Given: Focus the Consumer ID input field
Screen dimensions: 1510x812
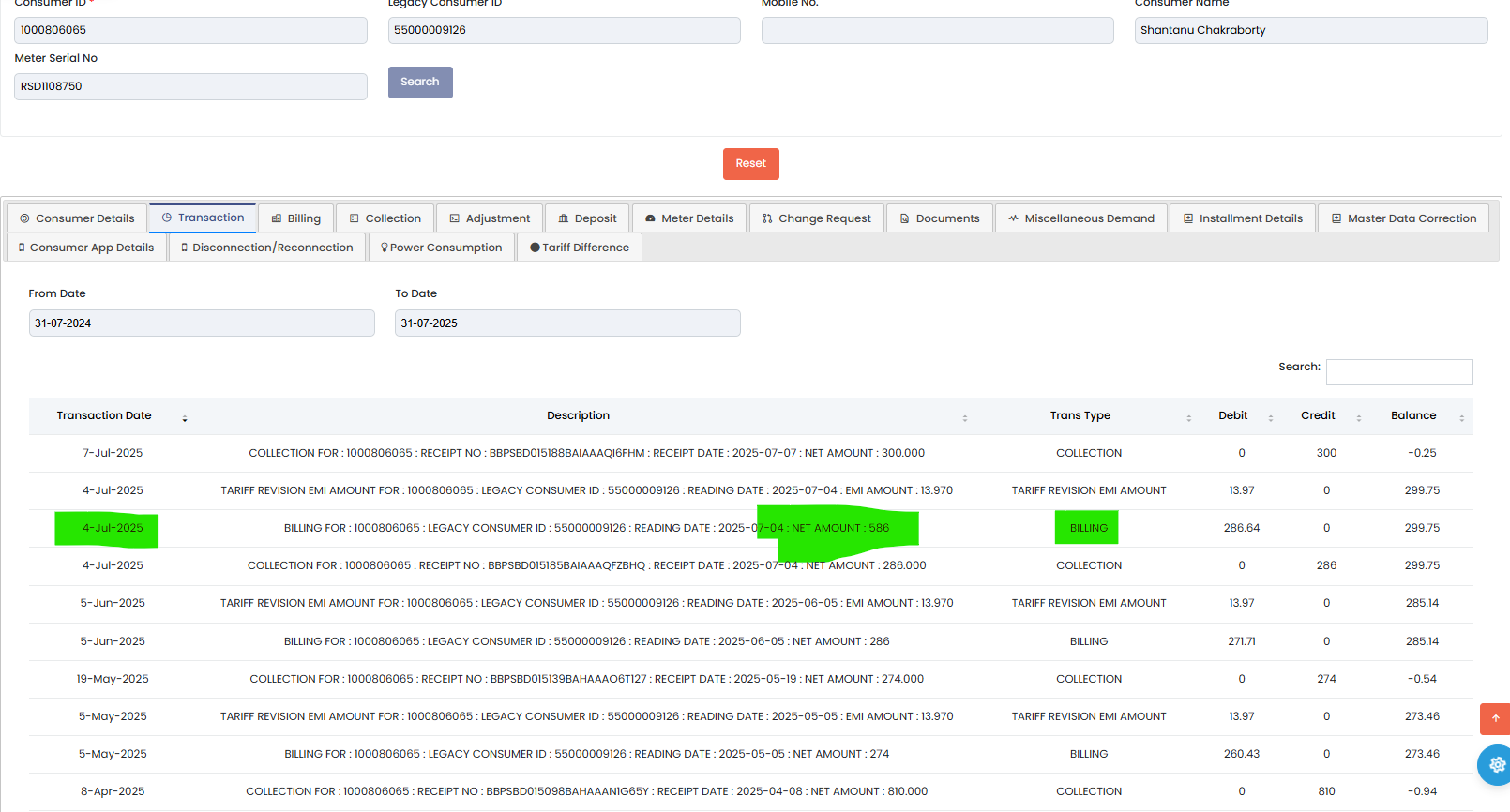Looking at the screenshot, I should [190, 30].
